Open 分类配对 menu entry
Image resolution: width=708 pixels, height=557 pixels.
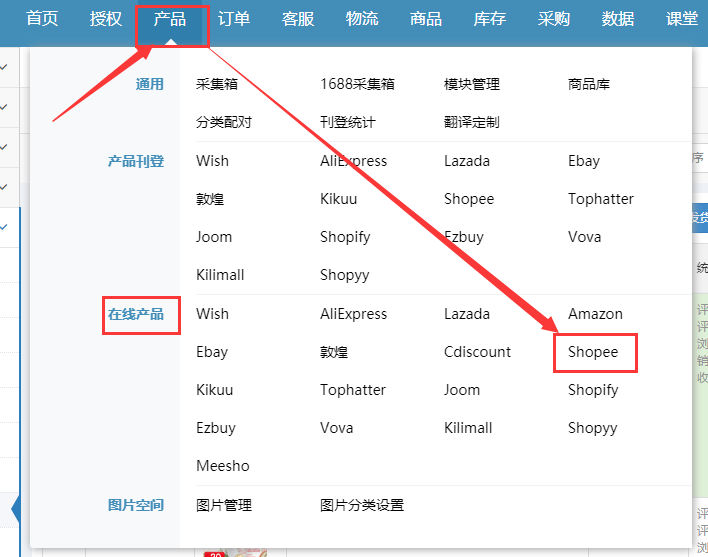[x=224, y=122]
